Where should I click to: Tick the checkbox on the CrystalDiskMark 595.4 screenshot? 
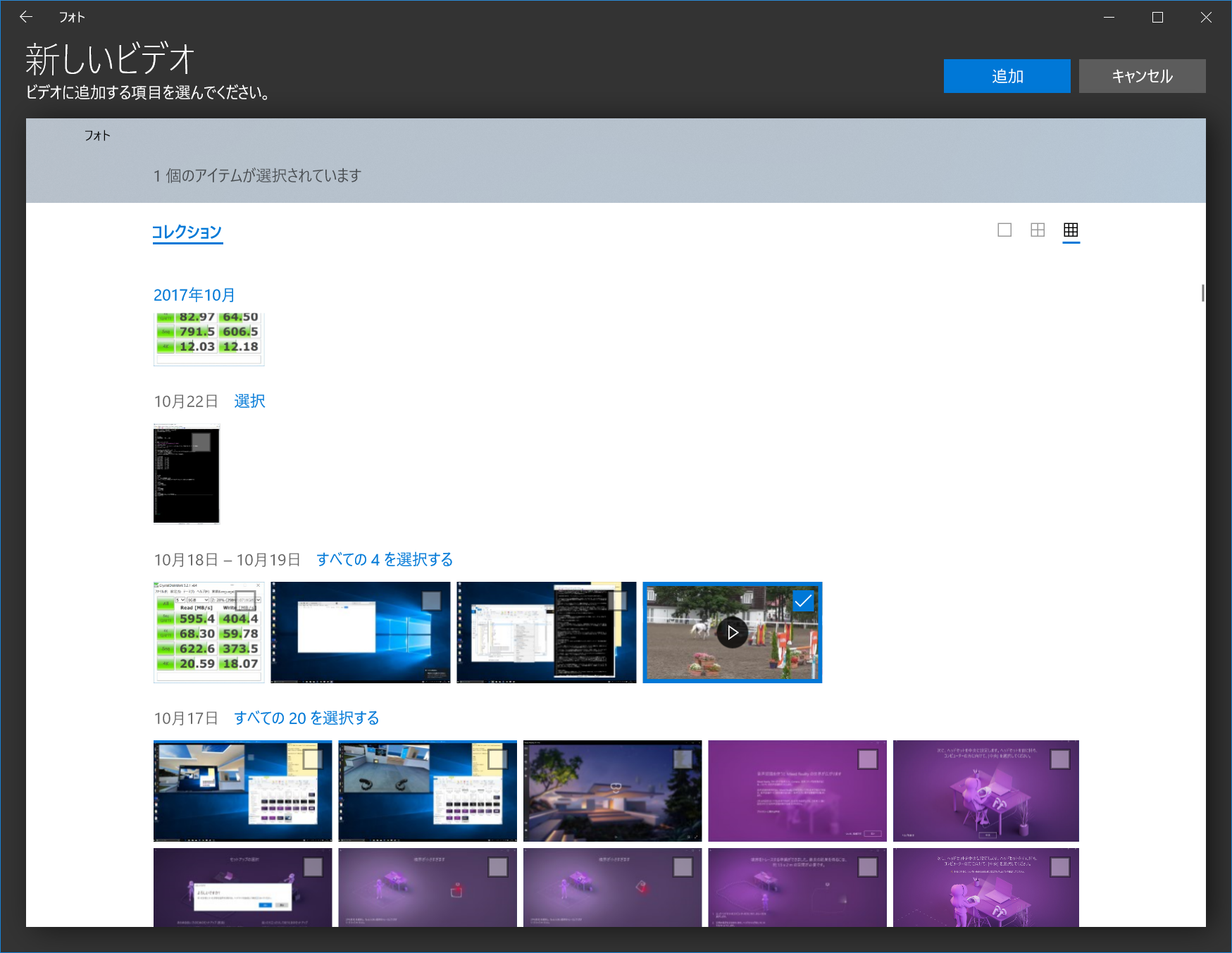(245, 600)
